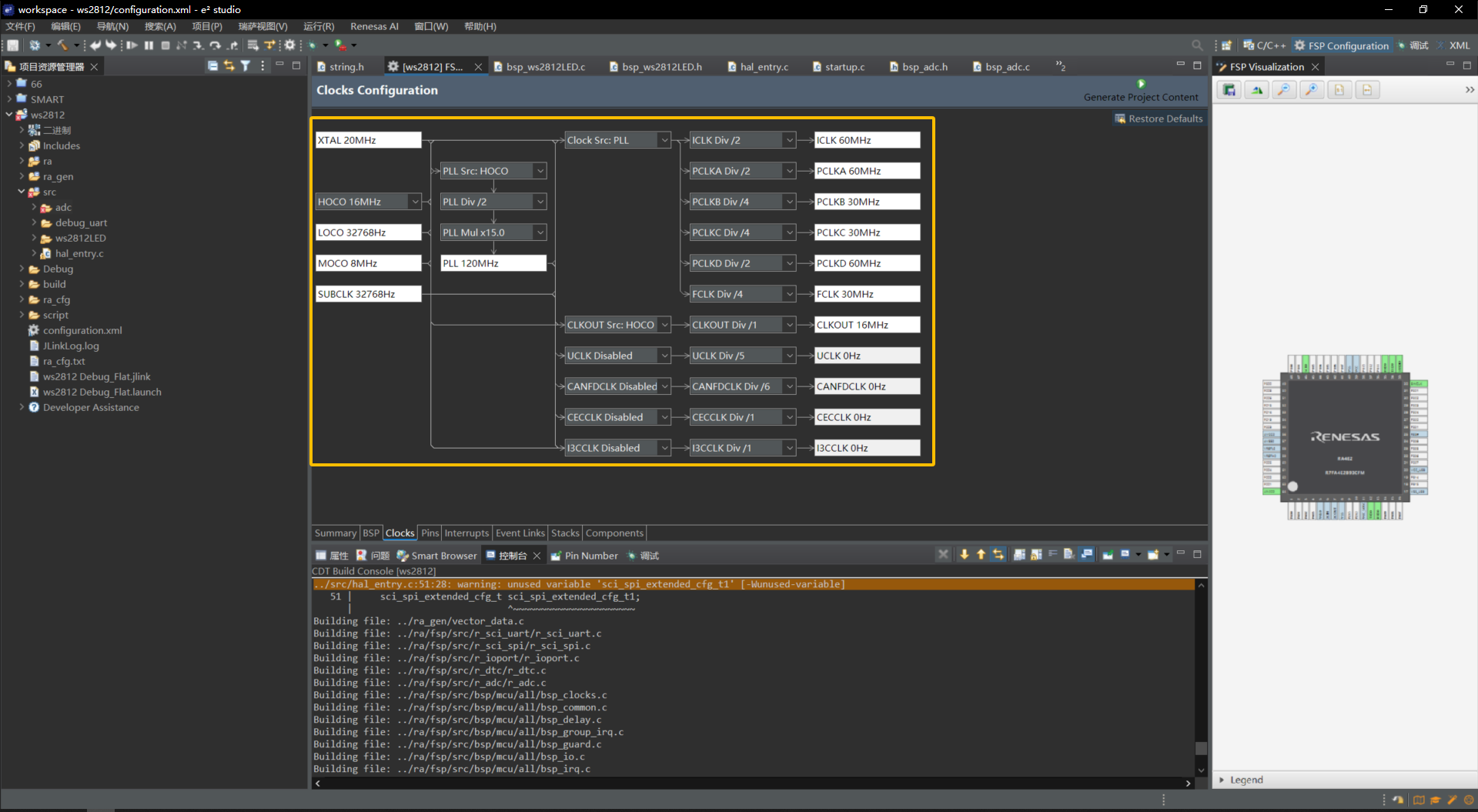
Task: Collapse the src folder in tree
Action: (x=22, y=192)
